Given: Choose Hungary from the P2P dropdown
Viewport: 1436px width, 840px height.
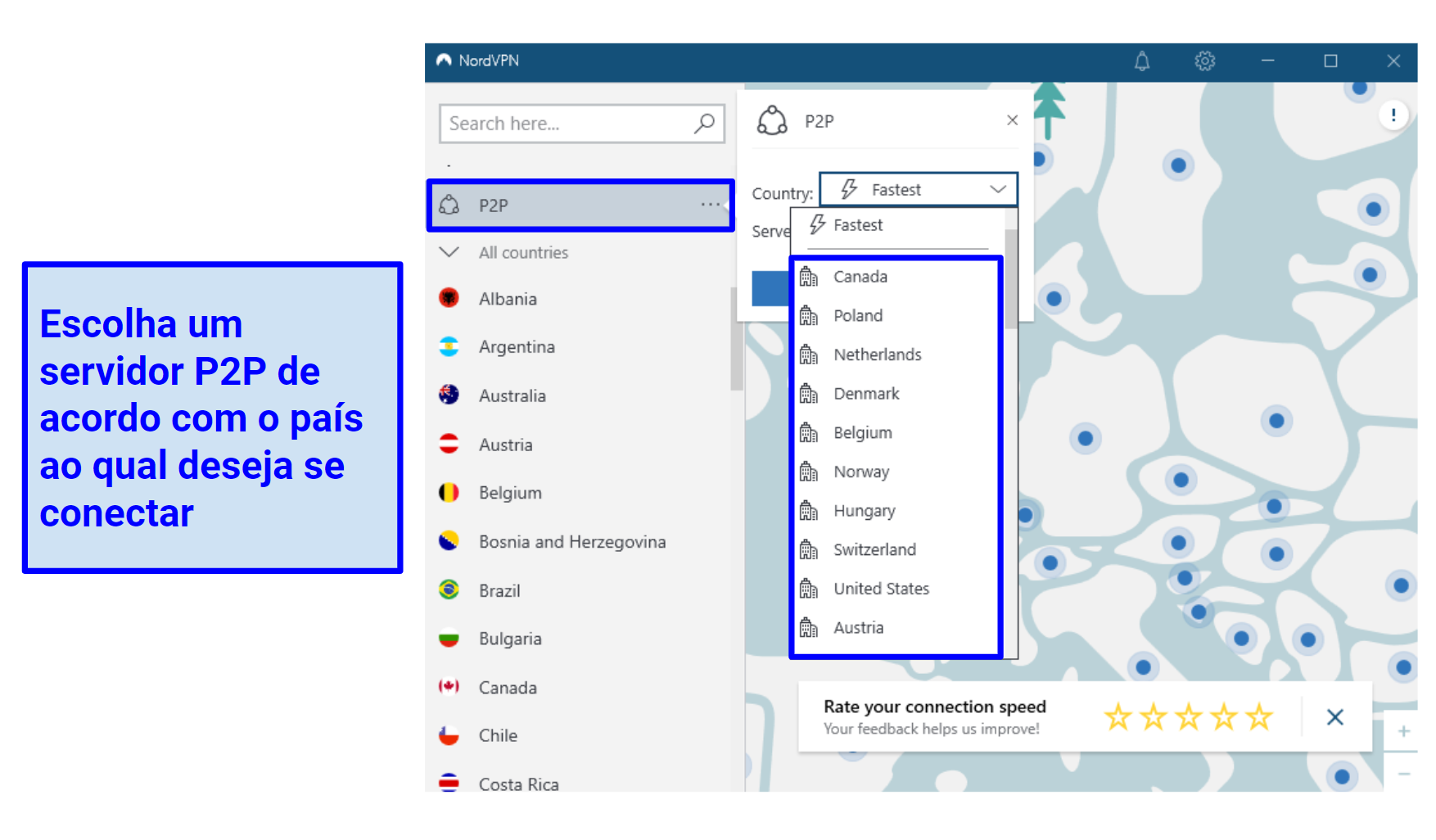Looking at the screenshot, I should coord(897,511).
